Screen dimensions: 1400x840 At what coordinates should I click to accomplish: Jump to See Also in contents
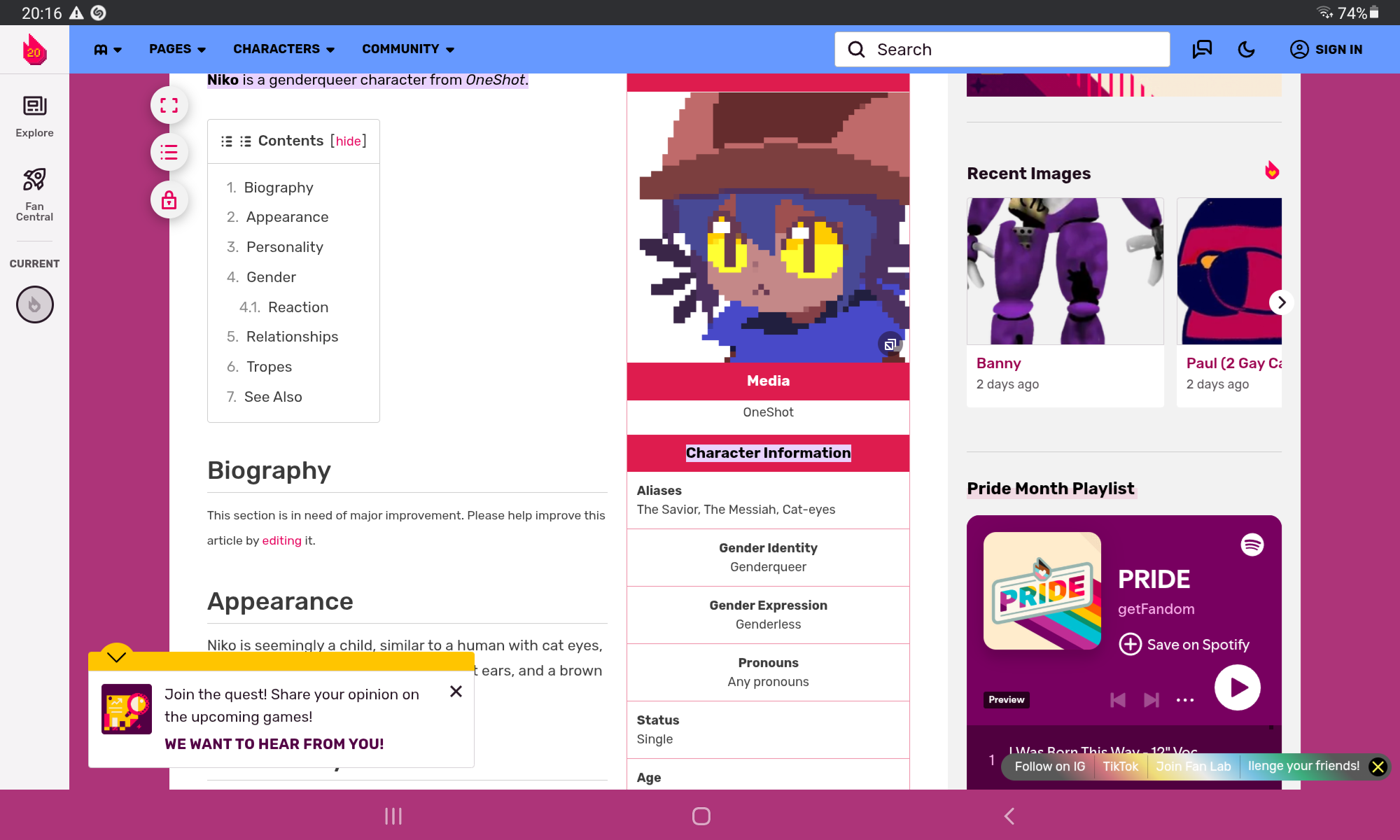click(273, 397)
